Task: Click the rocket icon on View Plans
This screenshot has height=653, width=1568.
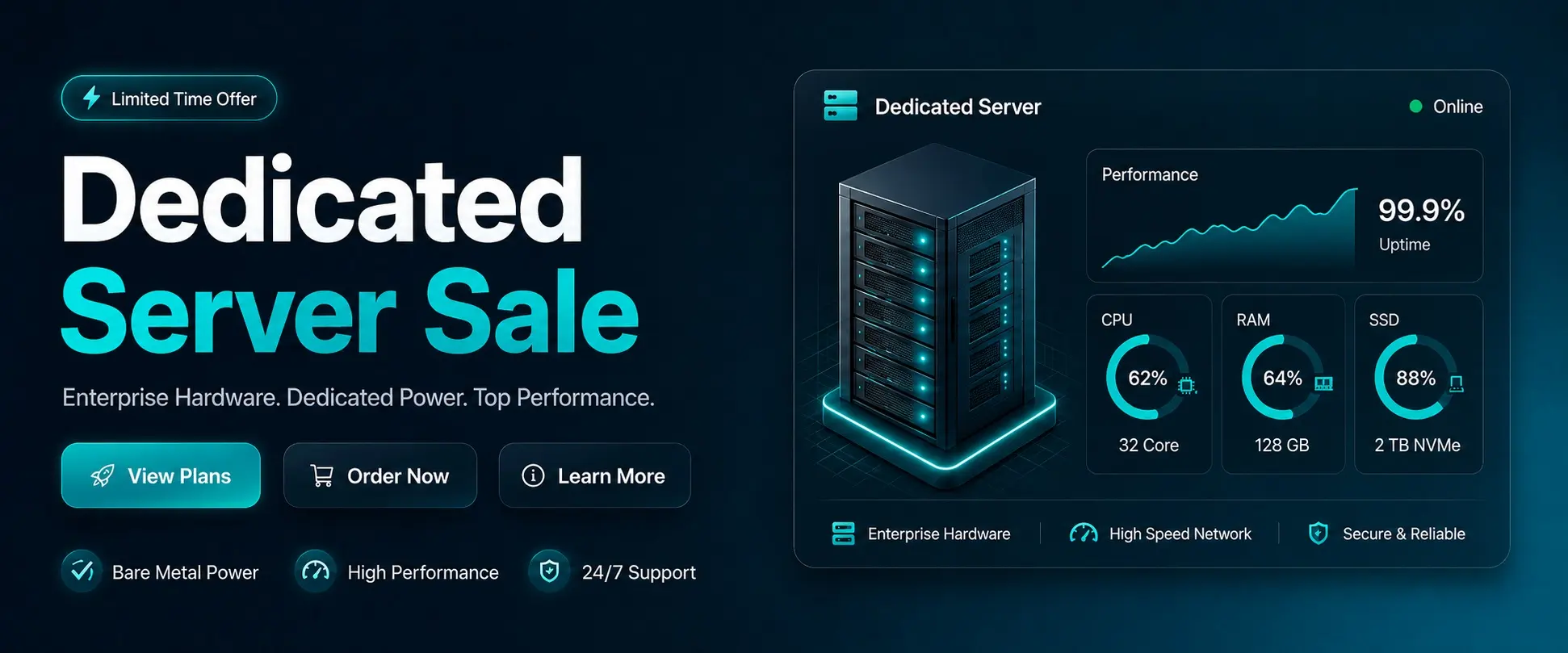Action: pos(103,475)
